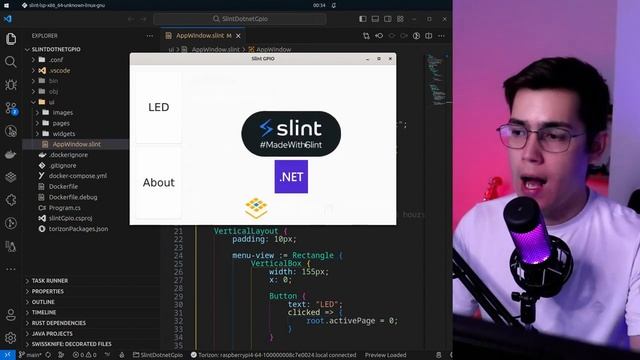Toggle primary side bar layout icon

[x=362, y=19]
